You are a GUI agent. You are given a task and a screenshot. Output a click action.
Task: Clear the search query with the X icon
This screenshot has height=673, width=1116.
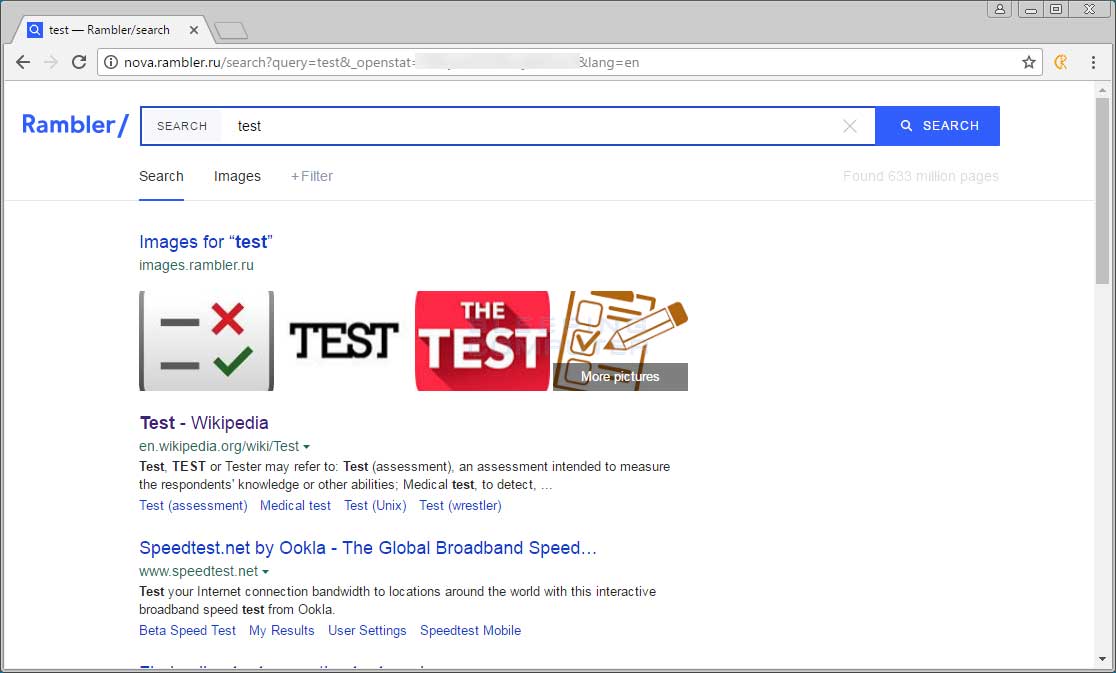point(849,126)
